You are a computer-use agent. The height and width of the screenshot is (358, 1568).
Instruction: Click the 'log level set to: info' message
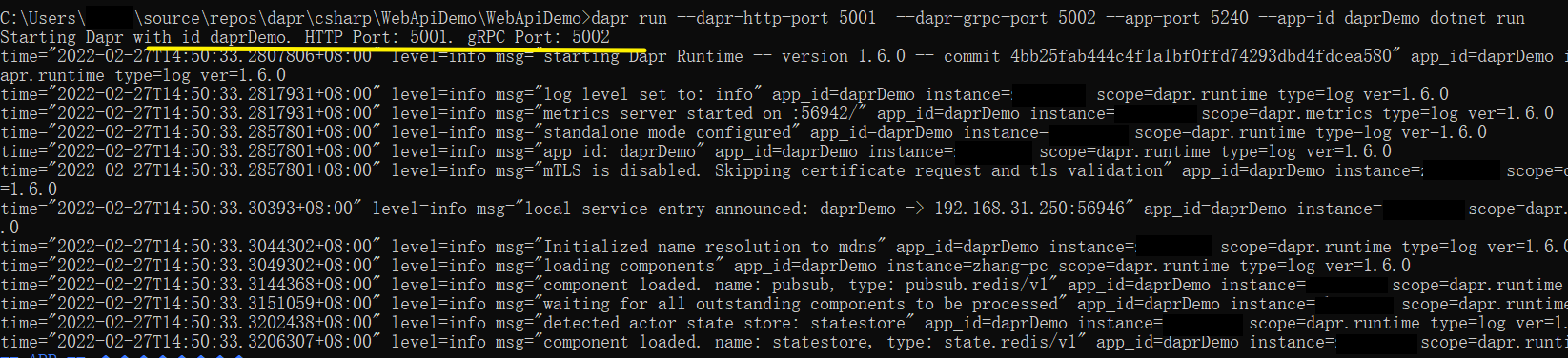[x=648, y=94]
